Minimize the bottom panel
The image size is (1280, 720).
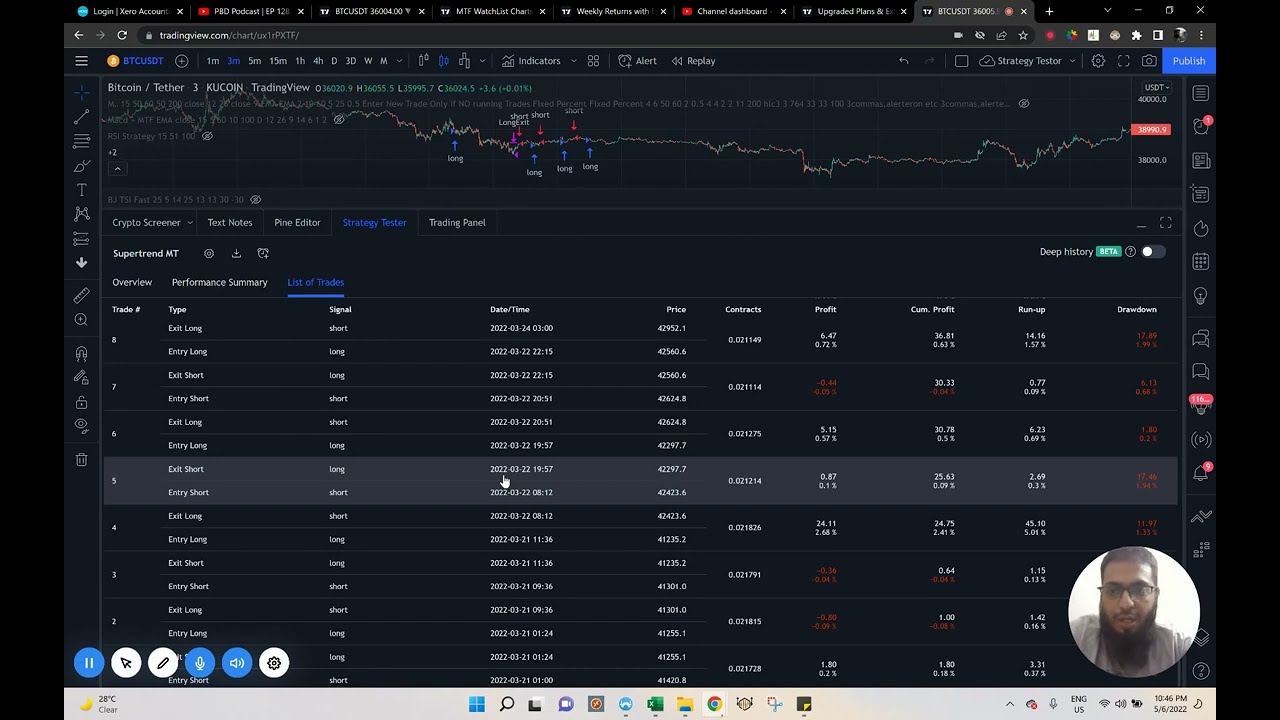[1141, 224]
